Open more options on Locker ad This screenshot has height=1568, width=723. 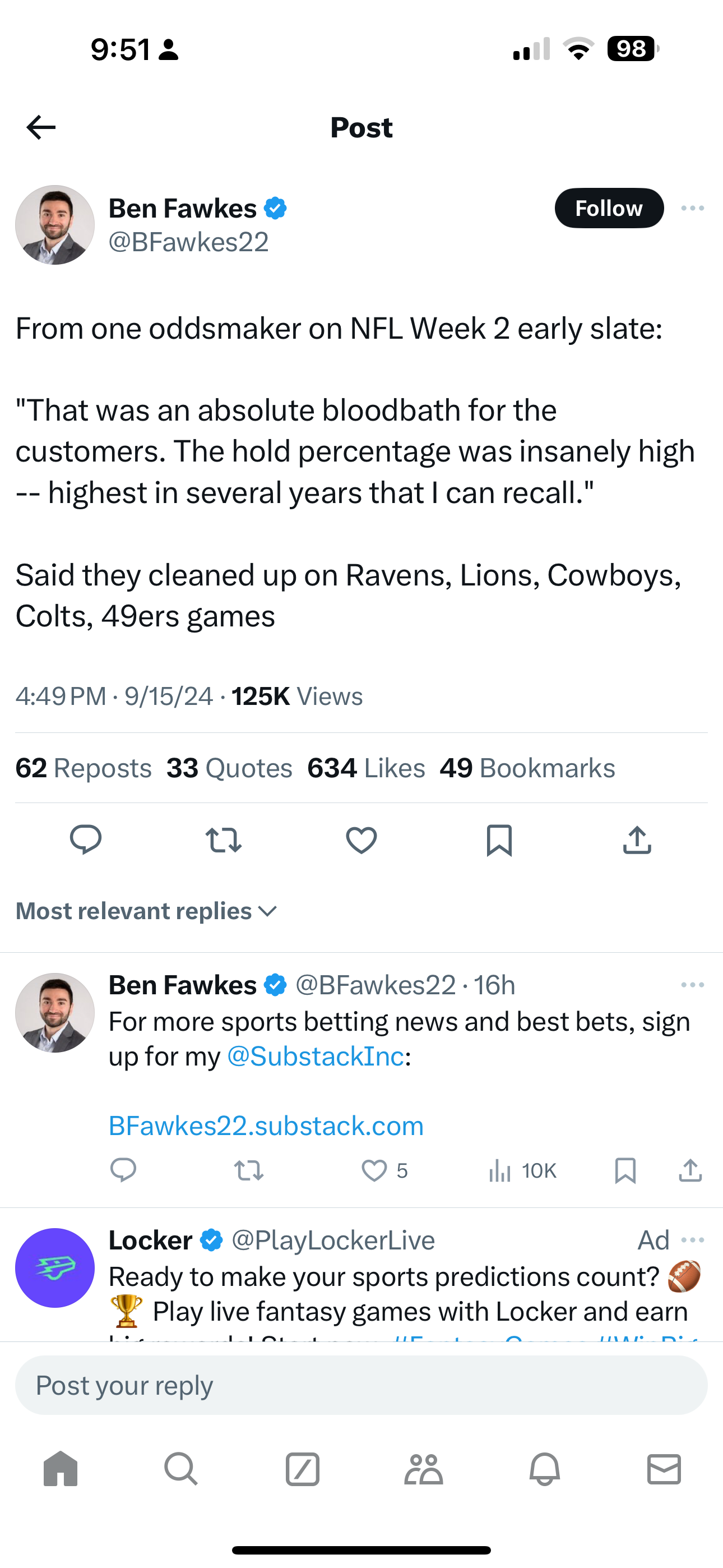click(x=693, y=1240)
